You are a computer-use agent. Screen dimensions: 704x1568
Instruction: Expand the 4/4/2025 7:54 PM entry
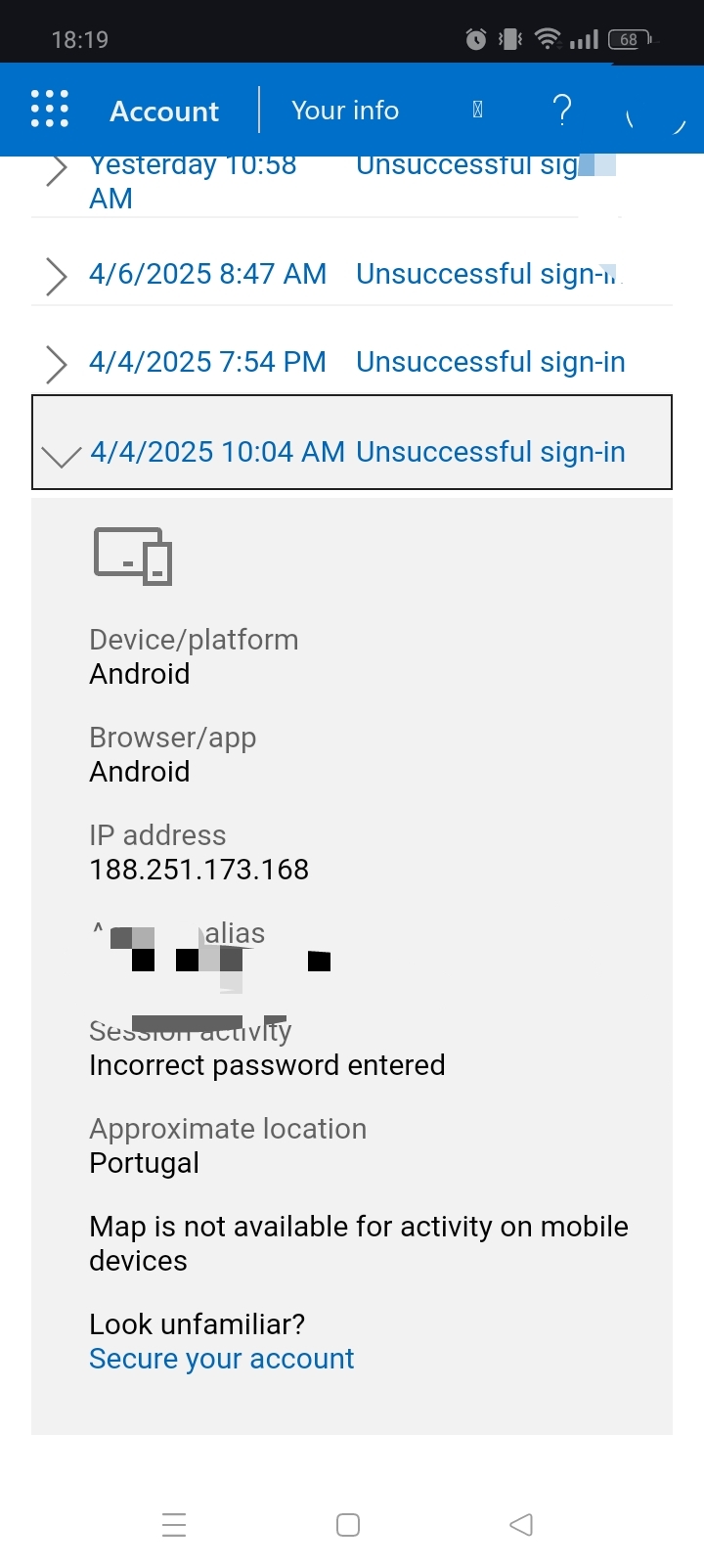coord(57,364)
